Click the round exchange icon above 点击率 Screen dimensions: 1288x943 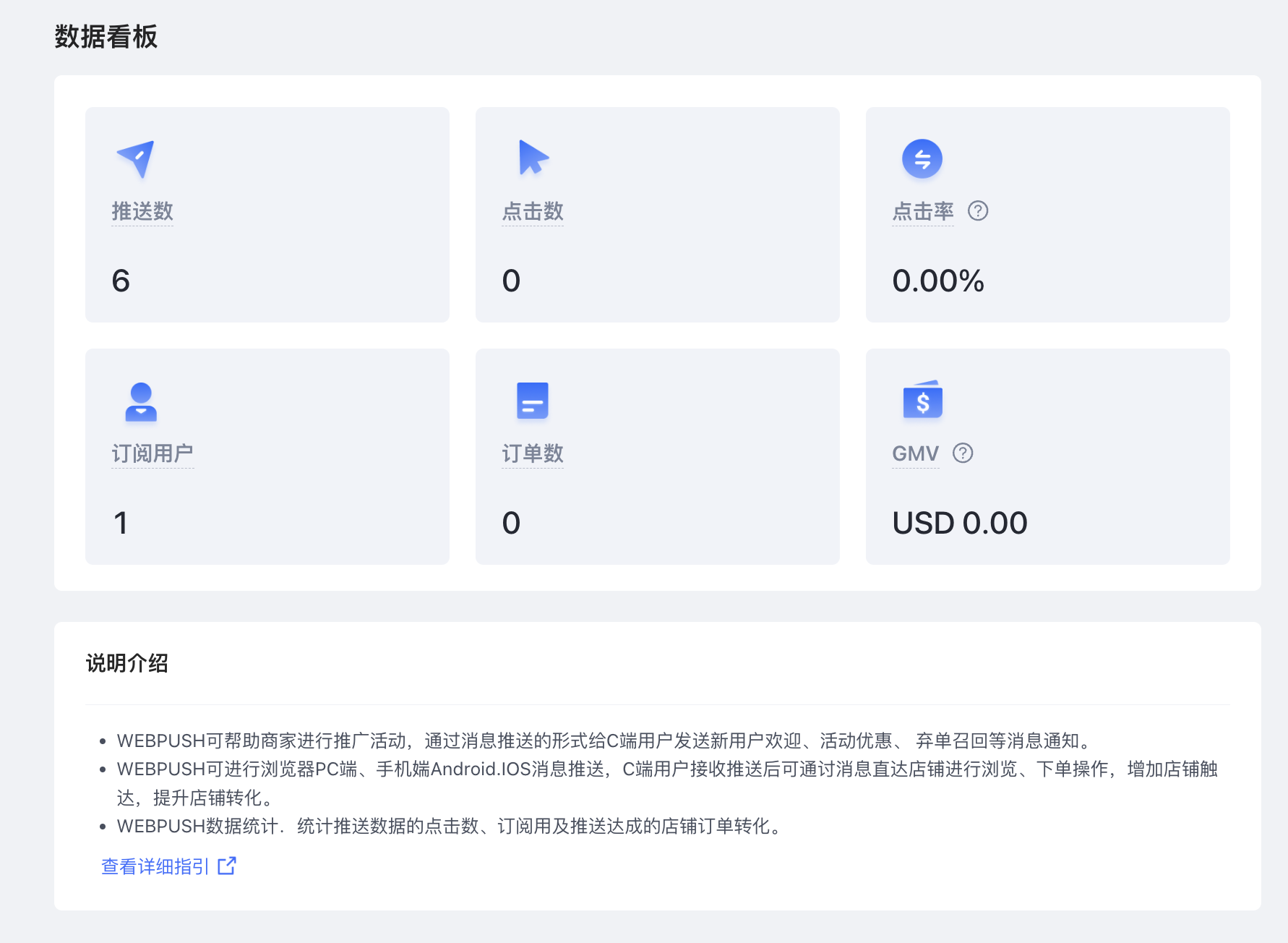pyautogui.click(x=922, y=158)
